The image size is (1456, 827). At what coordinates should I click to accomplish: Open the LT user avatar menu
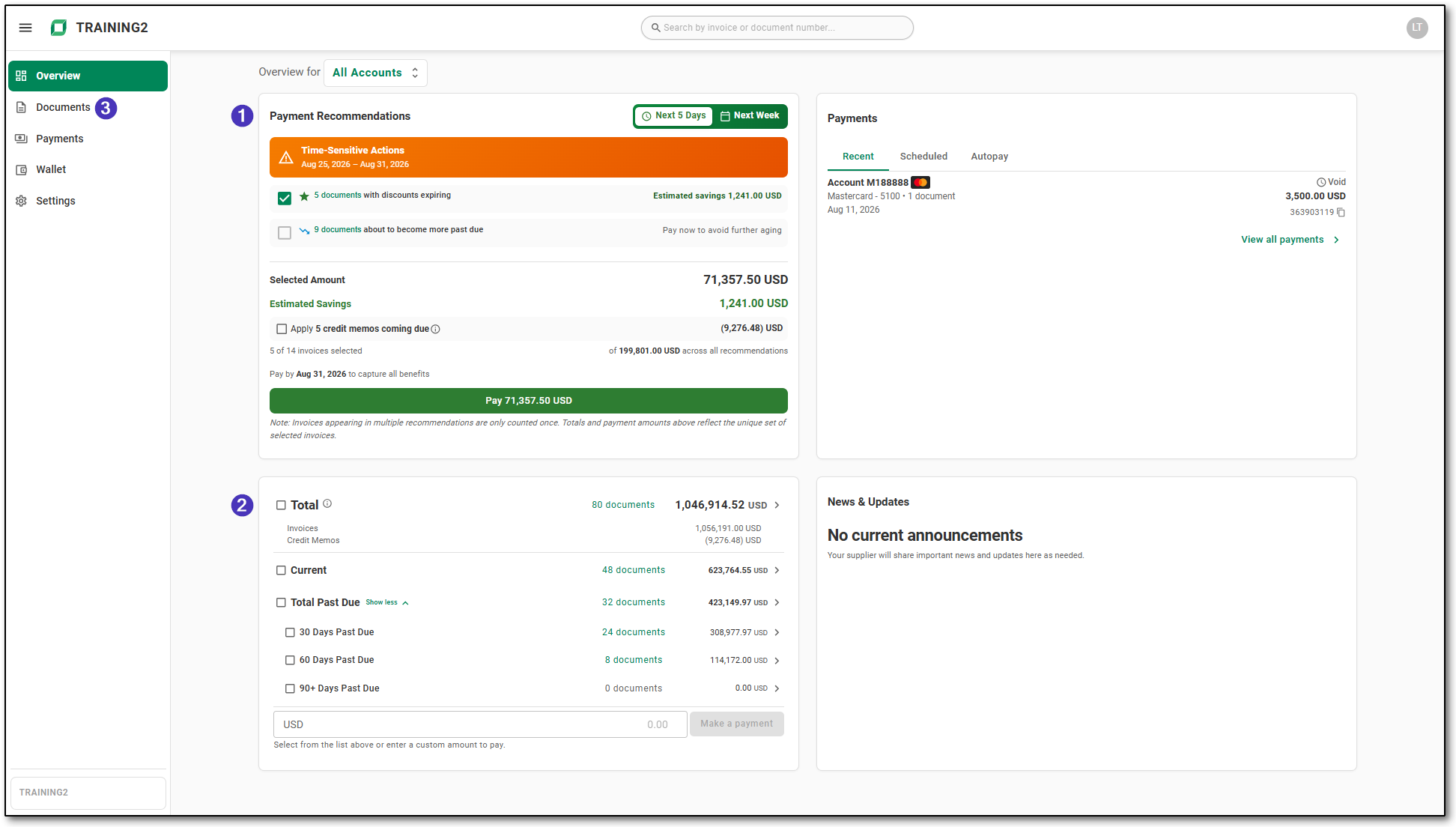pos(1417,28)
